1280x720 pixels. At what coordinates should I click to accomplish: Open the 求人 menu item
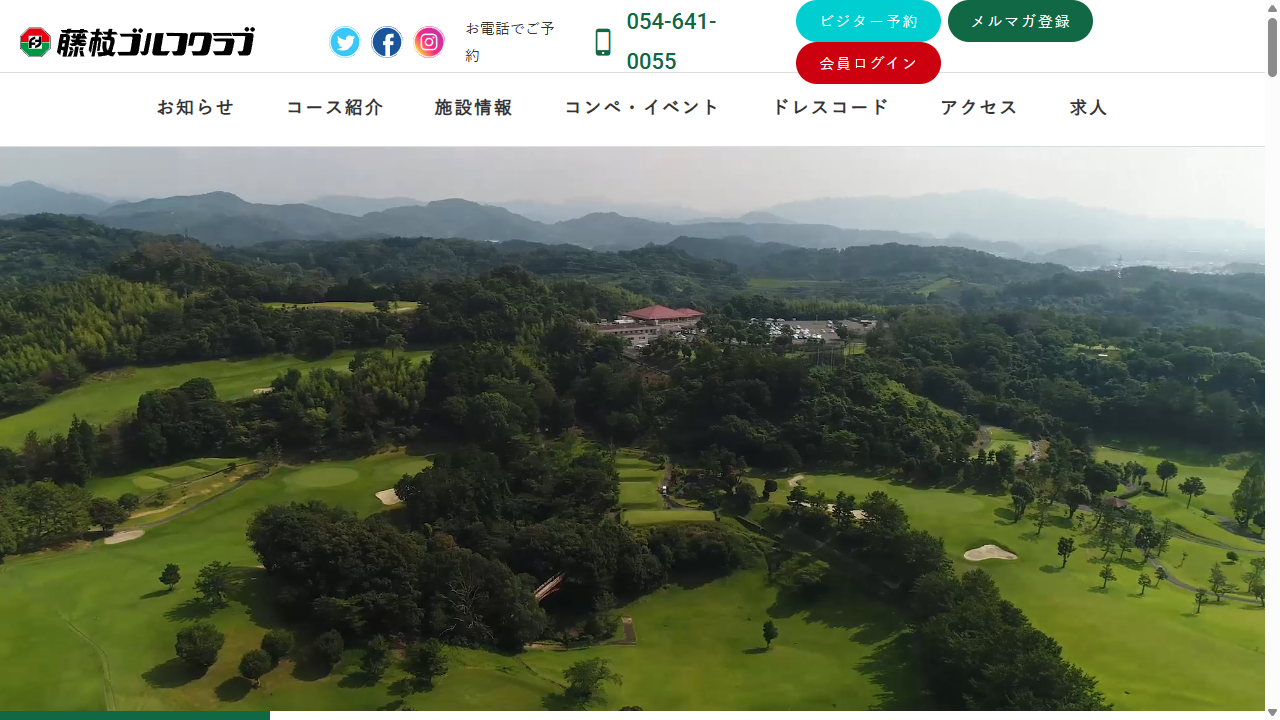(x=1089, y=108)
